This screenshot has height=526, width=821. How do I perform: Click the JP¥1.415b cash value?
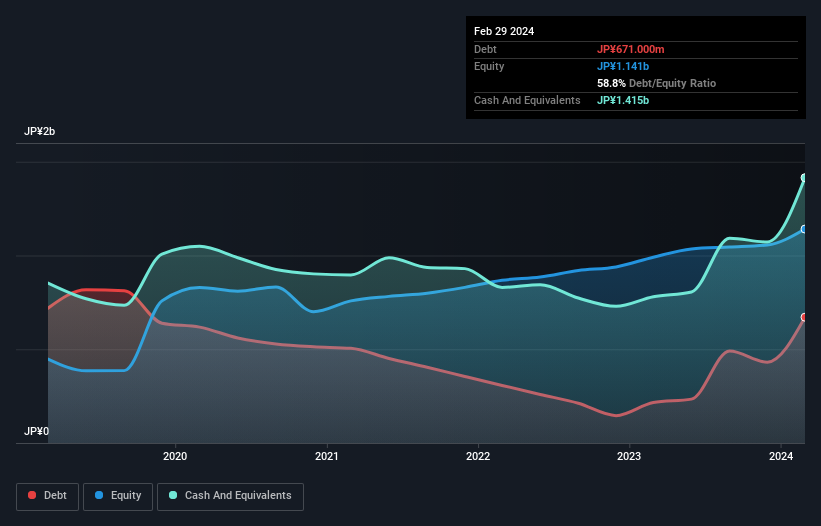click(x=623, y=100)
